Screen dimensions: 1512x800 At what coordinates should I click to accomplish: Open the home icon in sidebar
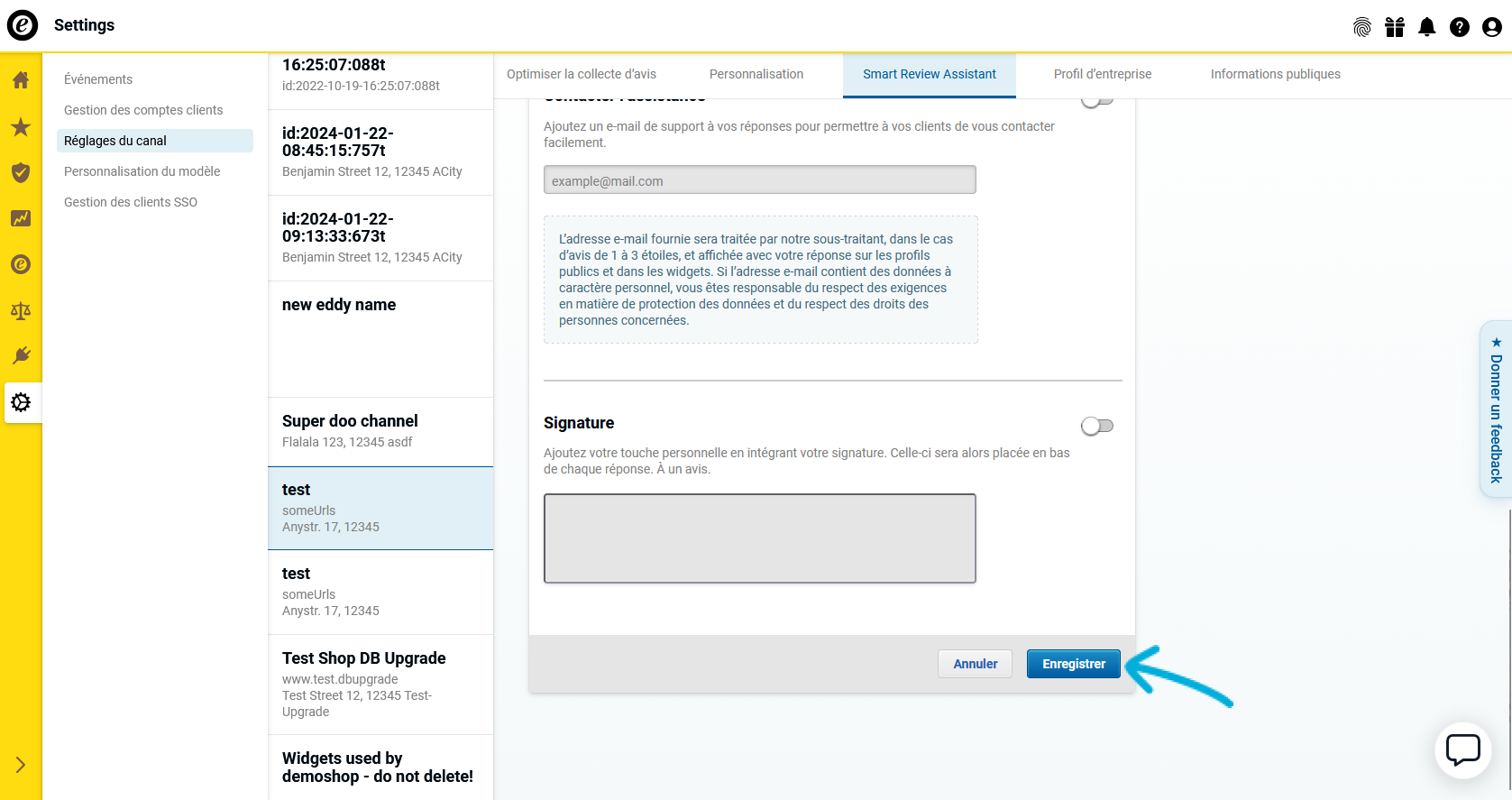21,80
